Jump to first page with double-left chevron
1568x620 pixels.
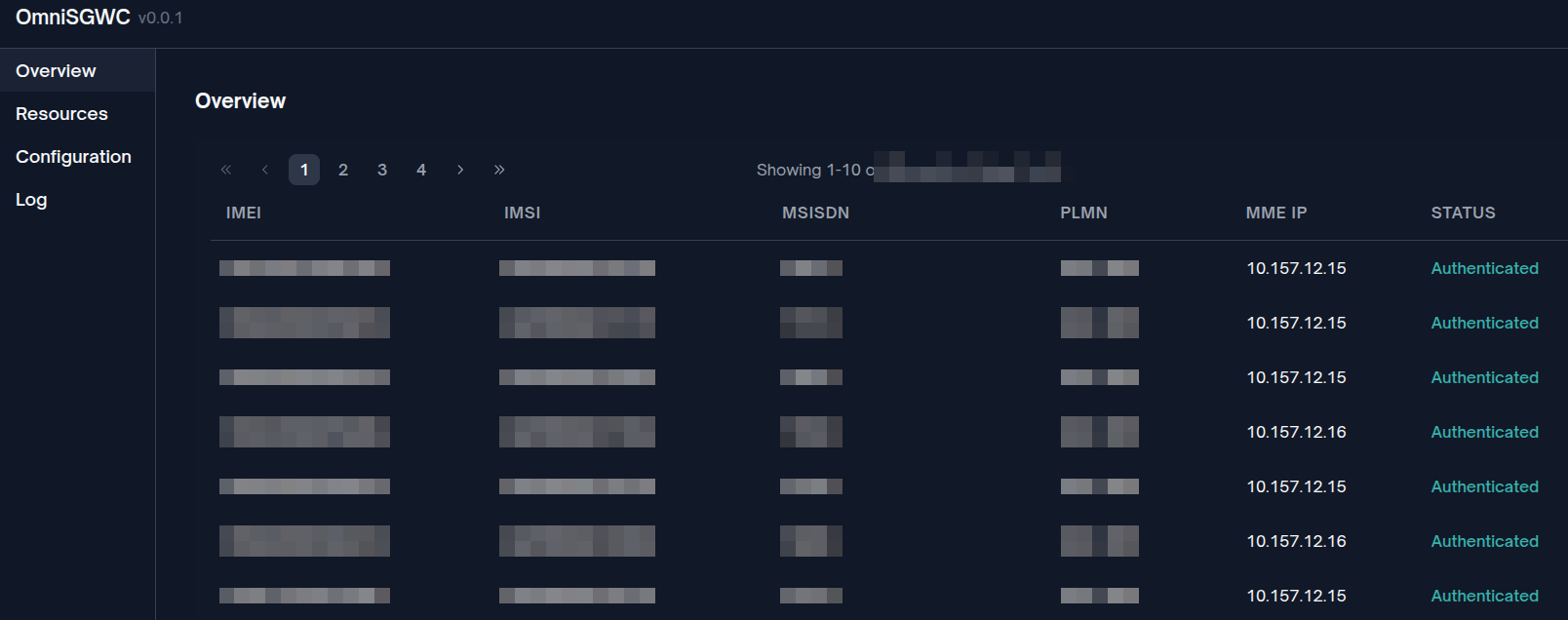click(x=226, y=170)
